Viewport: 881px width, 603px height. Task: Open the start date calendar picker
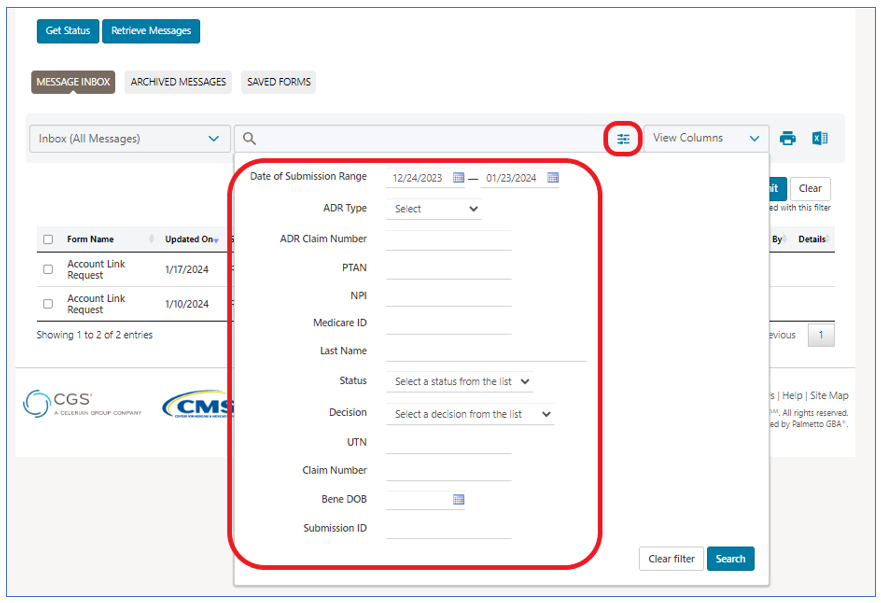(x=459, y=178)
